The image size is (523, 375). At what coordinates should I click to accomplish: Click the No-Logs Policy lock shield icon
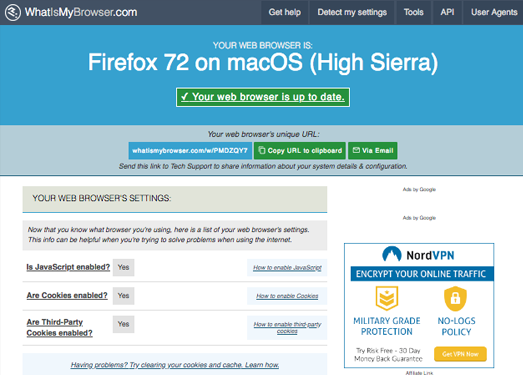click(x=455, y=298)
